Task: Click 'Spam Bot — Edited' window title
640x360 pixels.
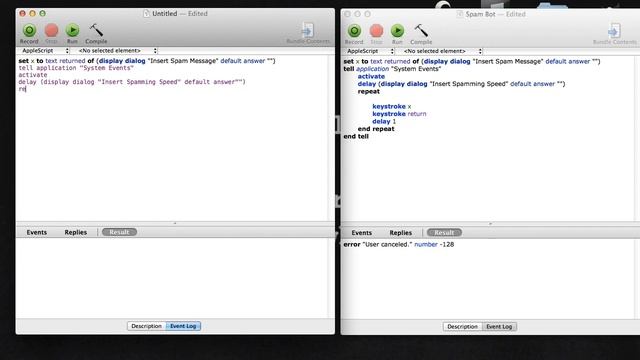Action: (496, 14)
